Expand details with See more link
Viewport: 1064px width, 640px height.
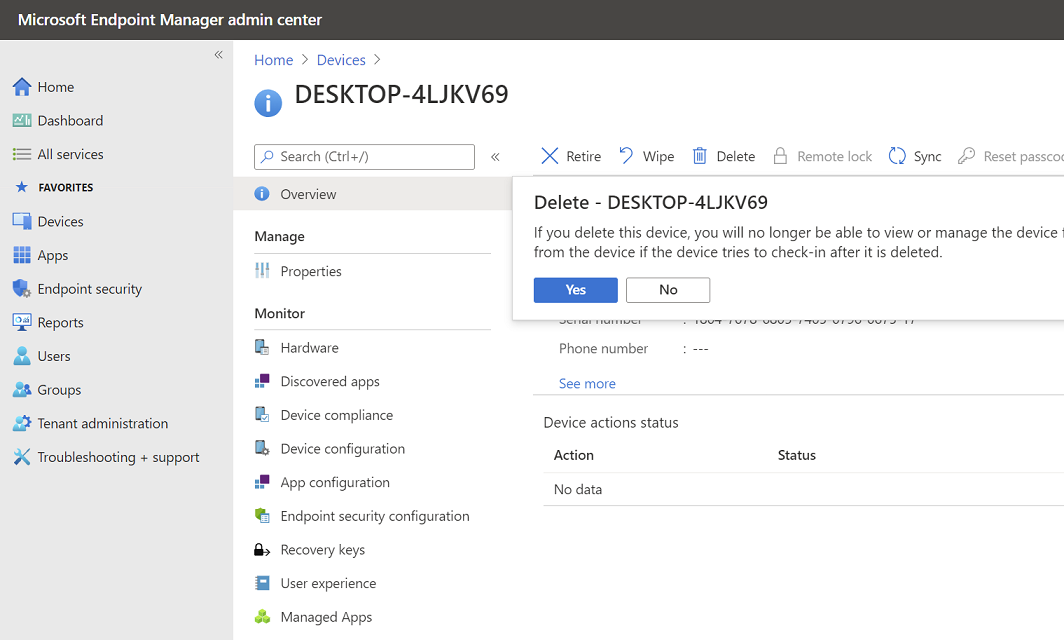coord(587,384)
